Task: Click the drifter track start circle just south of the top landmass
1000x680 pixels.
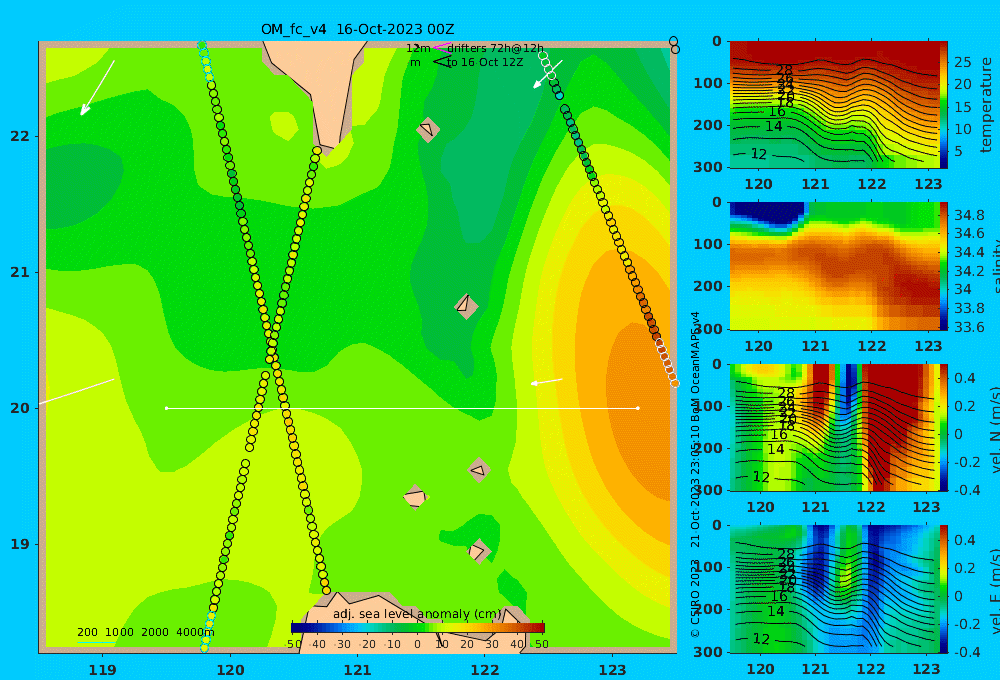Action: pos(317,151)
